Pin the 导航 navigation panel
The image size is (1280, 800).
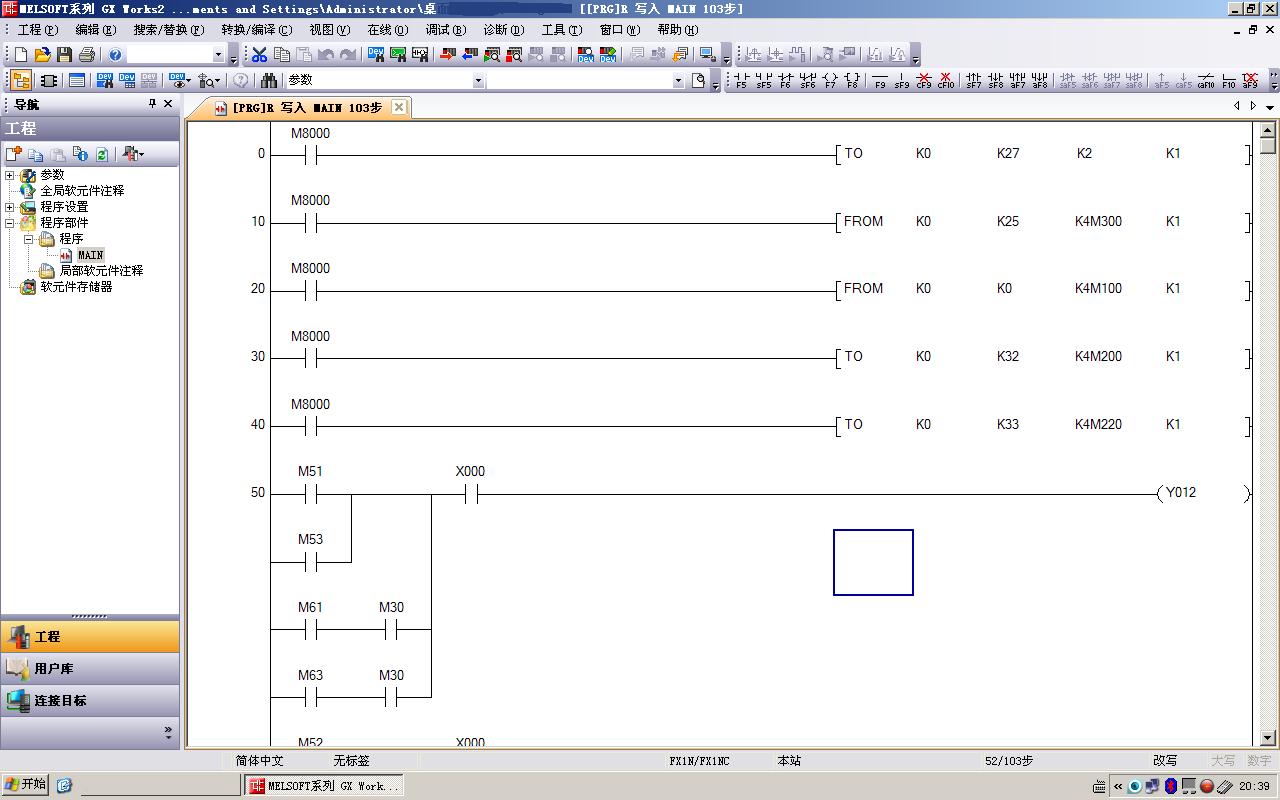(x=152, y=104)
